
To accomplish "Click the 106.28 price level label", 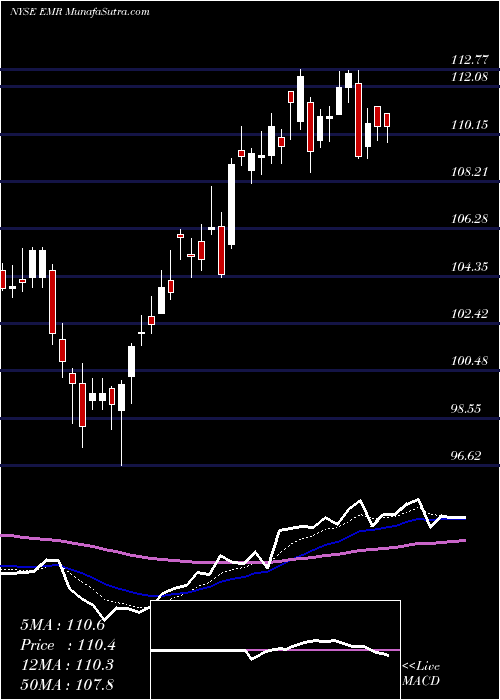I will click(x=469, y=219).
